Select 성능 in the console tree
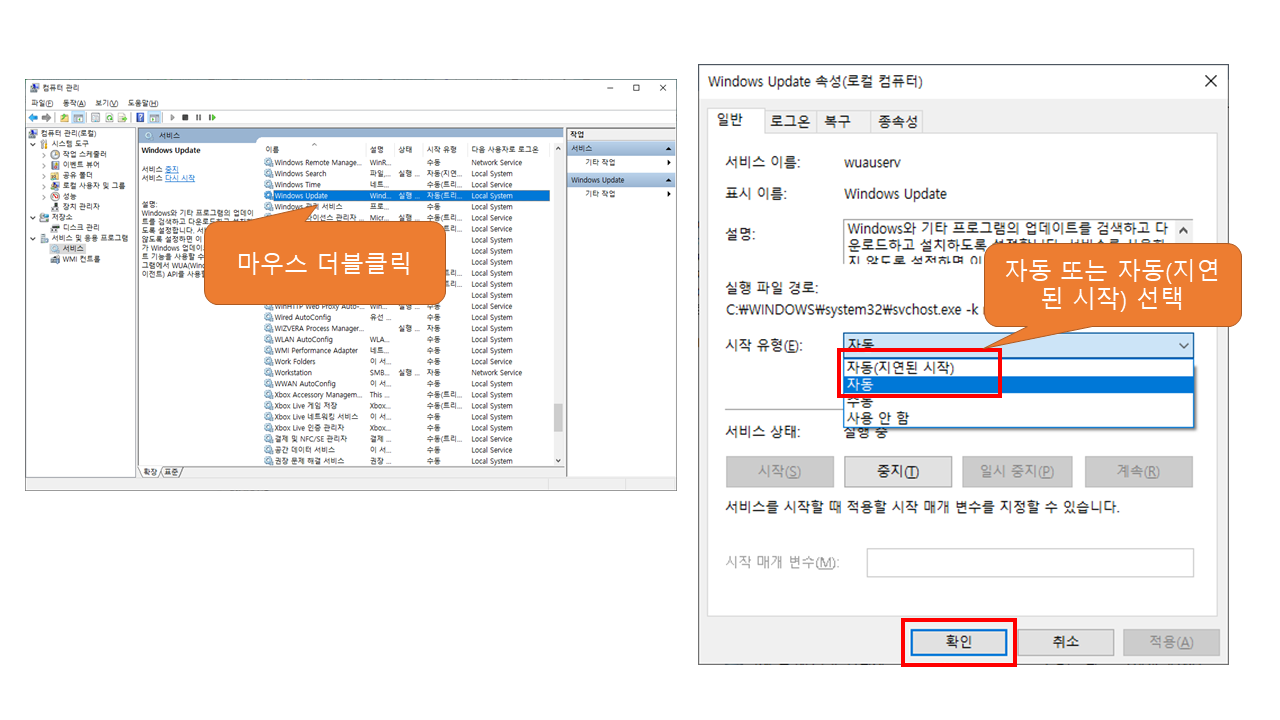 click(x=69, y=196)
